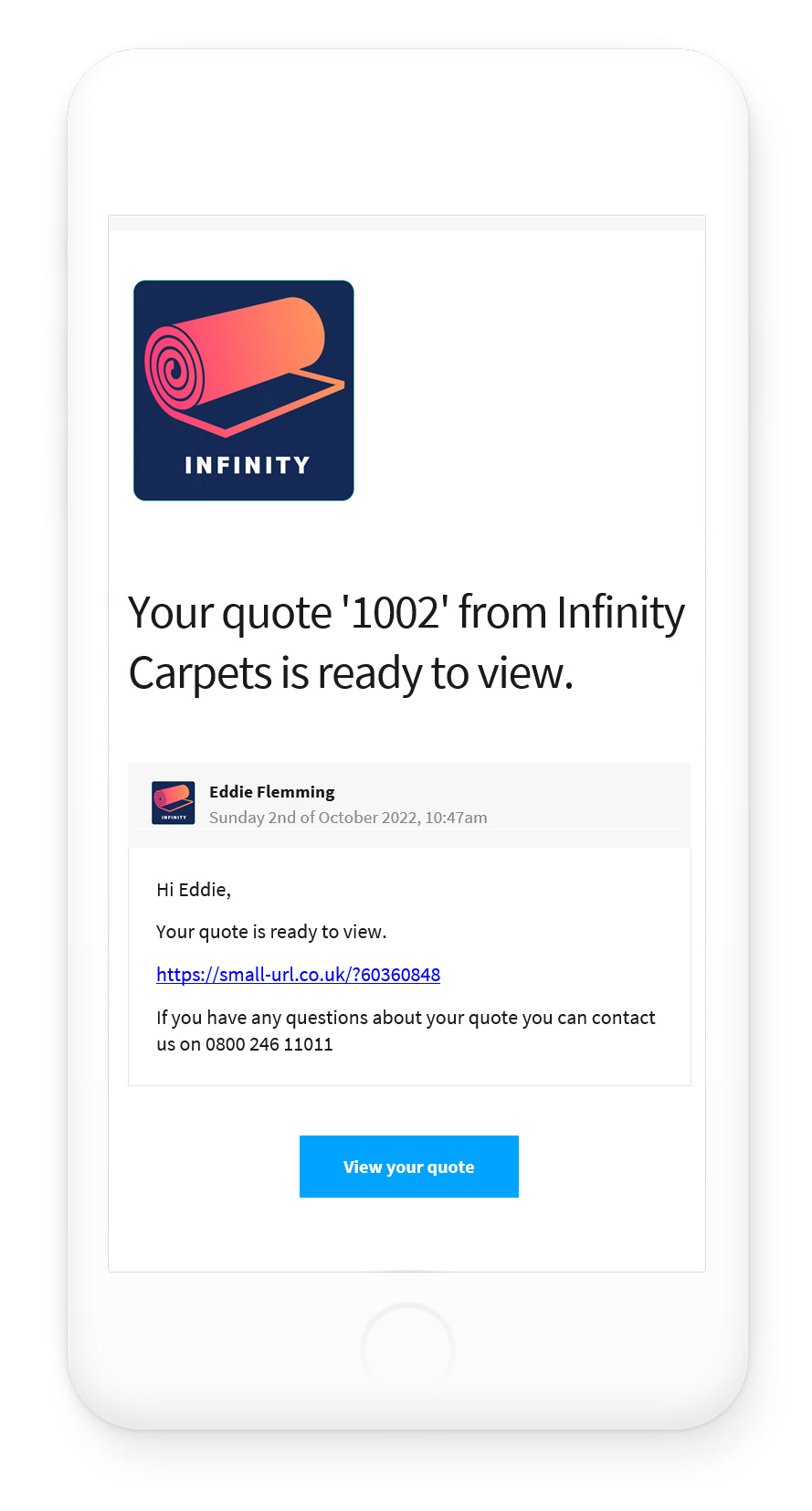This screenshot has height=1511, width=812.
Task: Select the line Your quote is ready to view
Action: pos(271,931)
